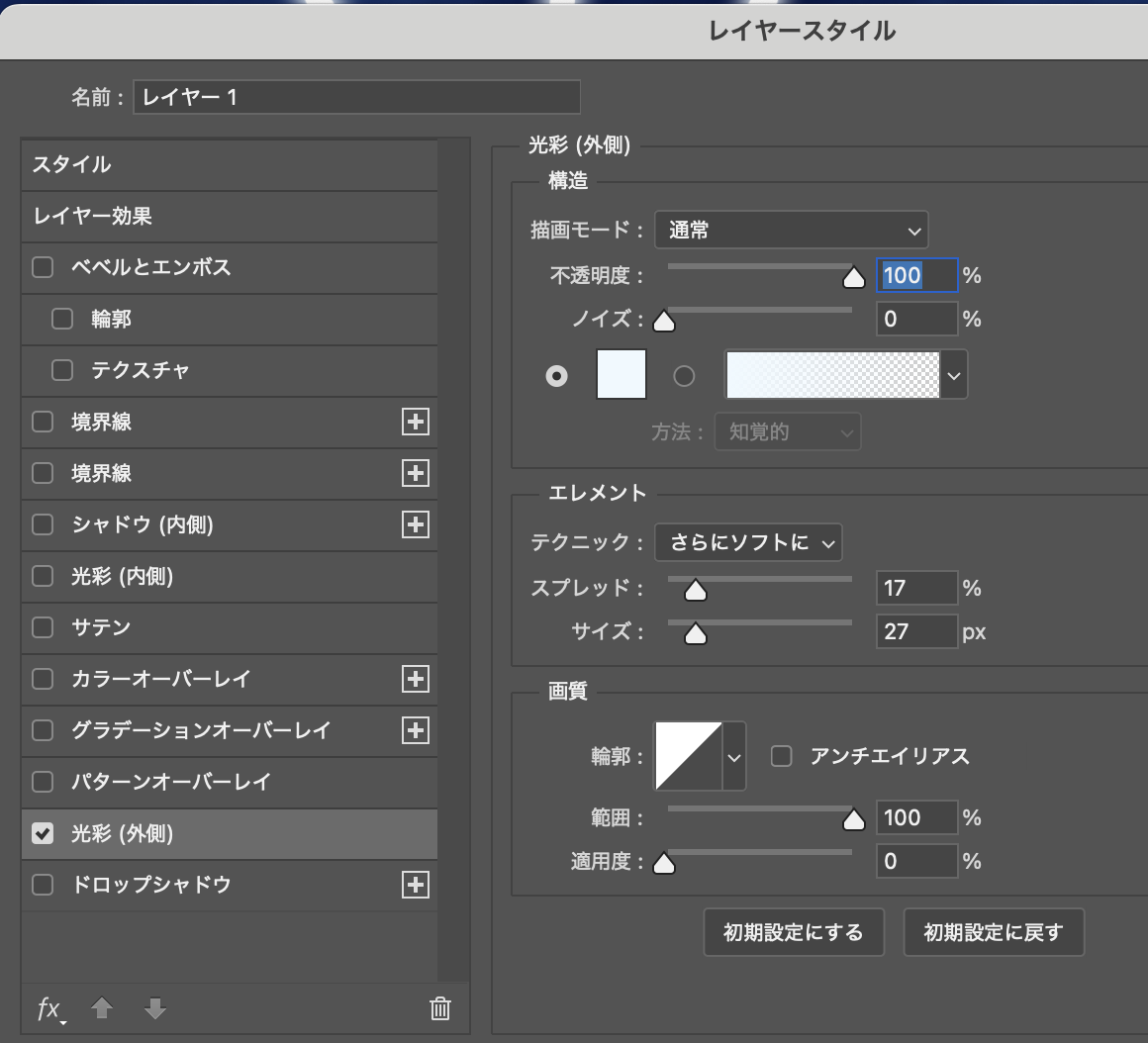Click the 初期設定に戻す button
The image size is (1148, 1043).
click(994, 932)
